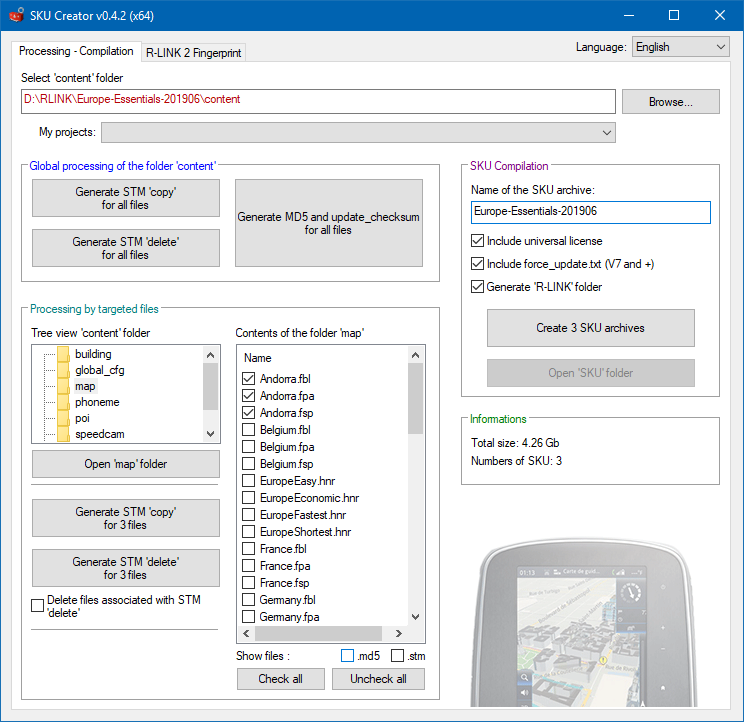This screenshot has height=722, width=744.
Task: Select the map folder in tree view
Action: pos(85,386)
